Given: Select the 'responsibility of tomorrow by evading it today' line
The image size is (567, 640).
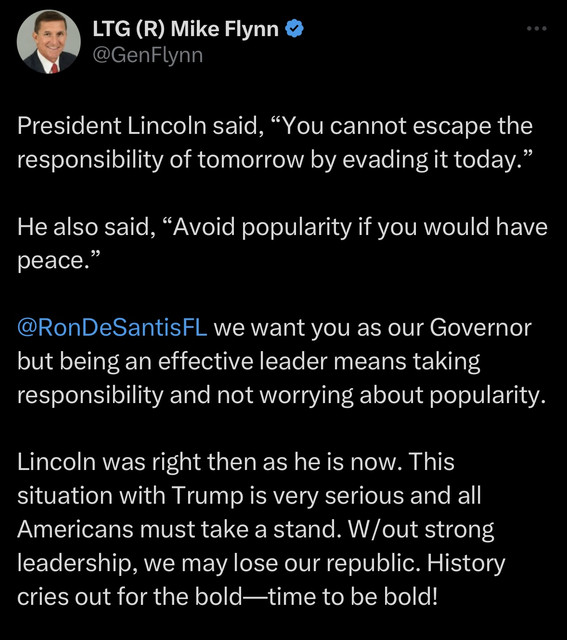Looking at the screenshot, I should tap(275, 160).
